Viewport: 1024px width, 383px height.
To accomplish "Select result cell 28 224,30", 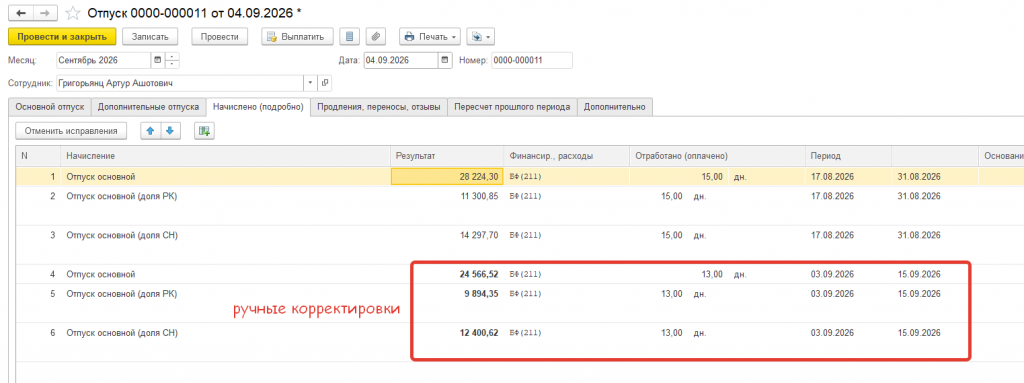I will point(447,176).
